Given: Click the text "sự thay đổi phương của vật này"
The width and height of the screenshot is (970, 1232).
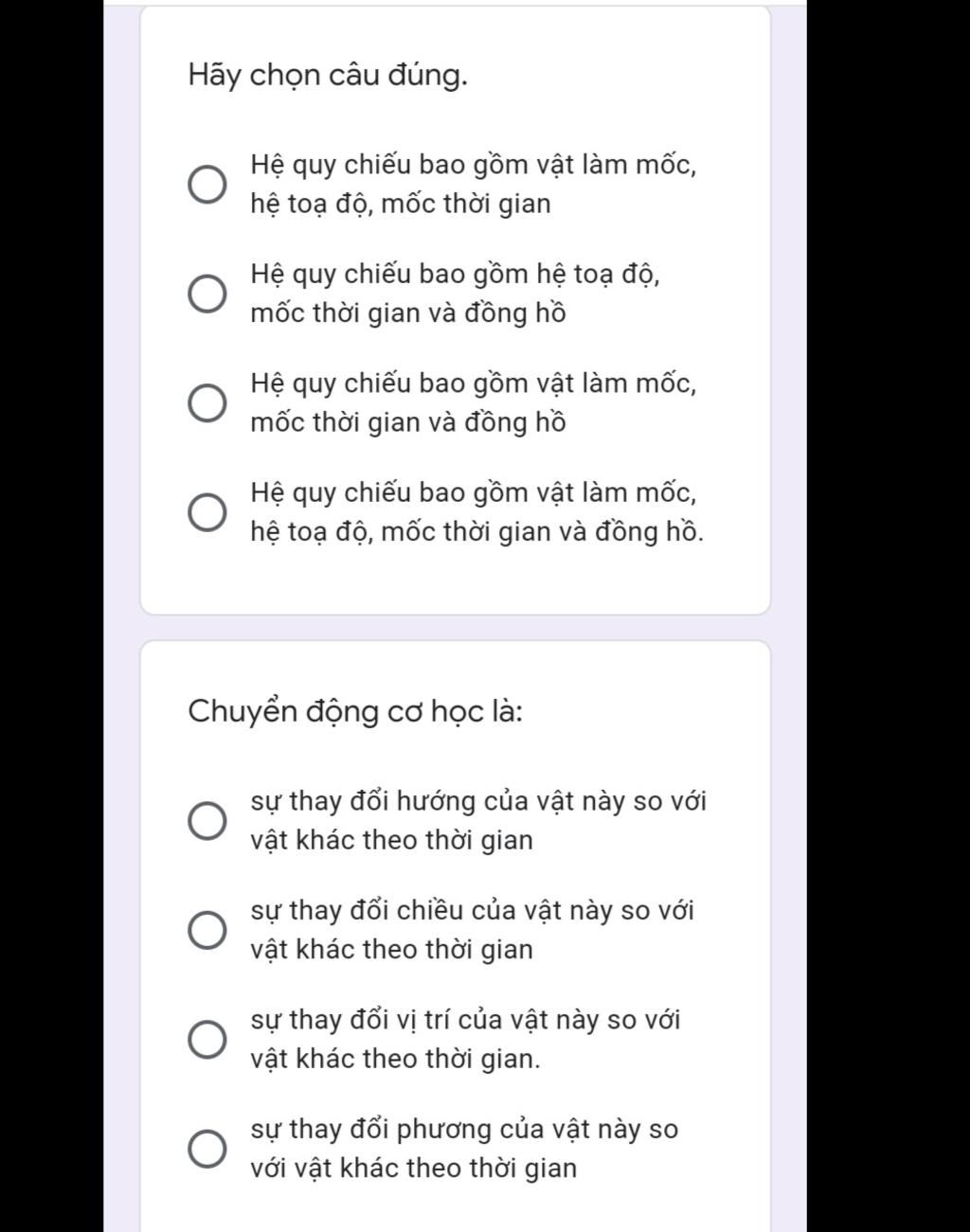Looking at the screenshot, I should pos(464,1130).
